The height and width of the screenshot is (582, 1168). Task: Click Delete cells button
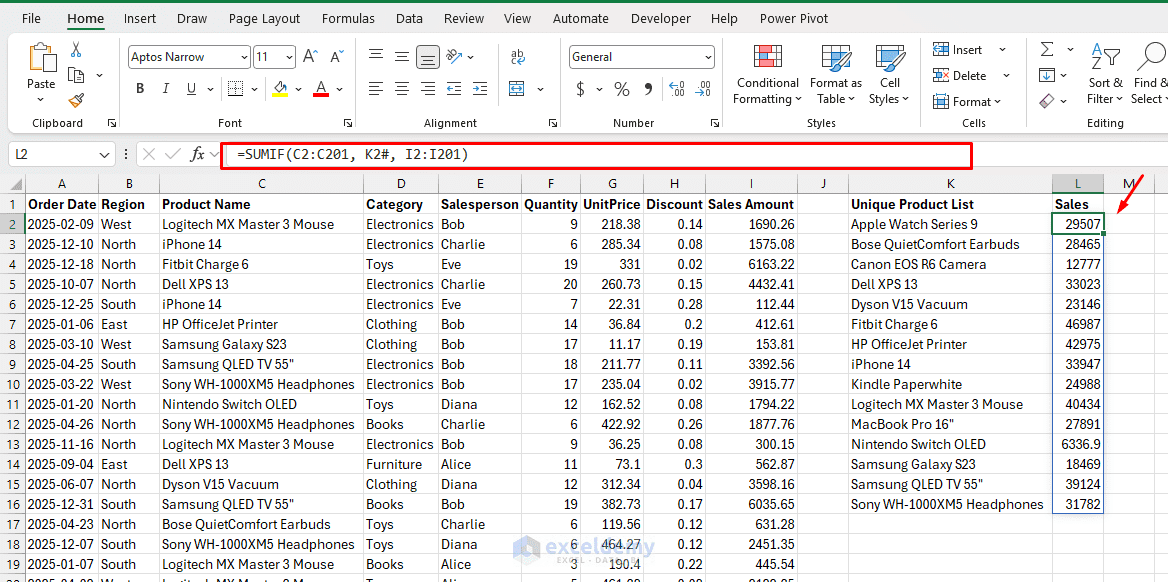click(x=960, y=75)
